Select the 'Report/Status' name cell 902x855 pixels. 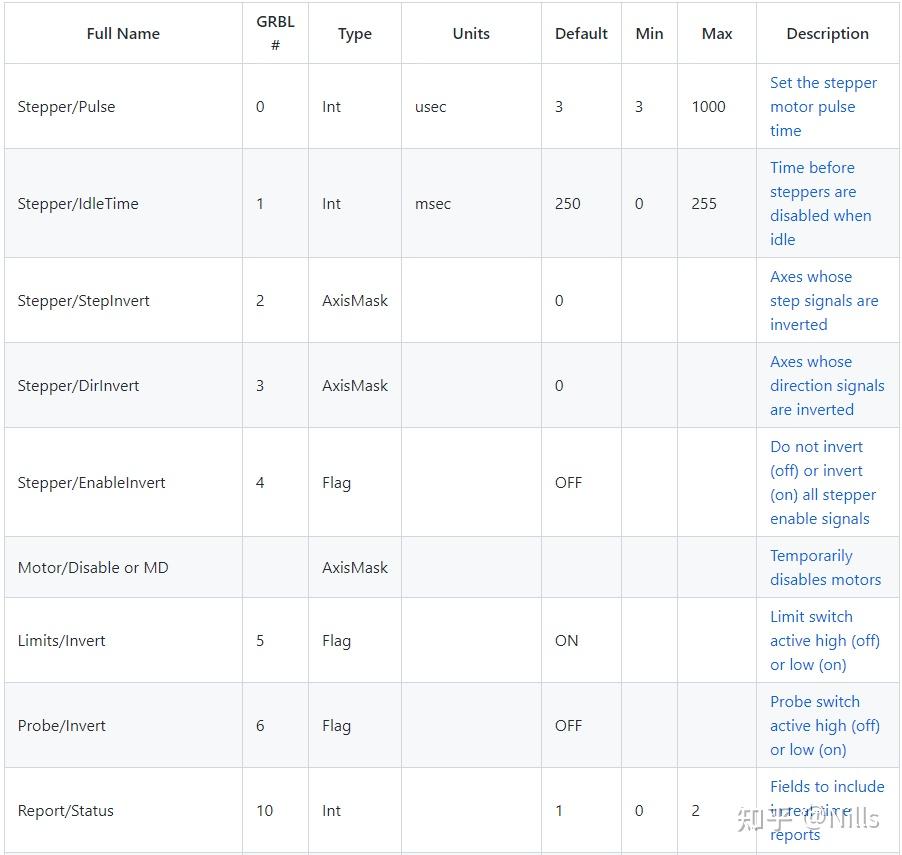pos(65,811)
